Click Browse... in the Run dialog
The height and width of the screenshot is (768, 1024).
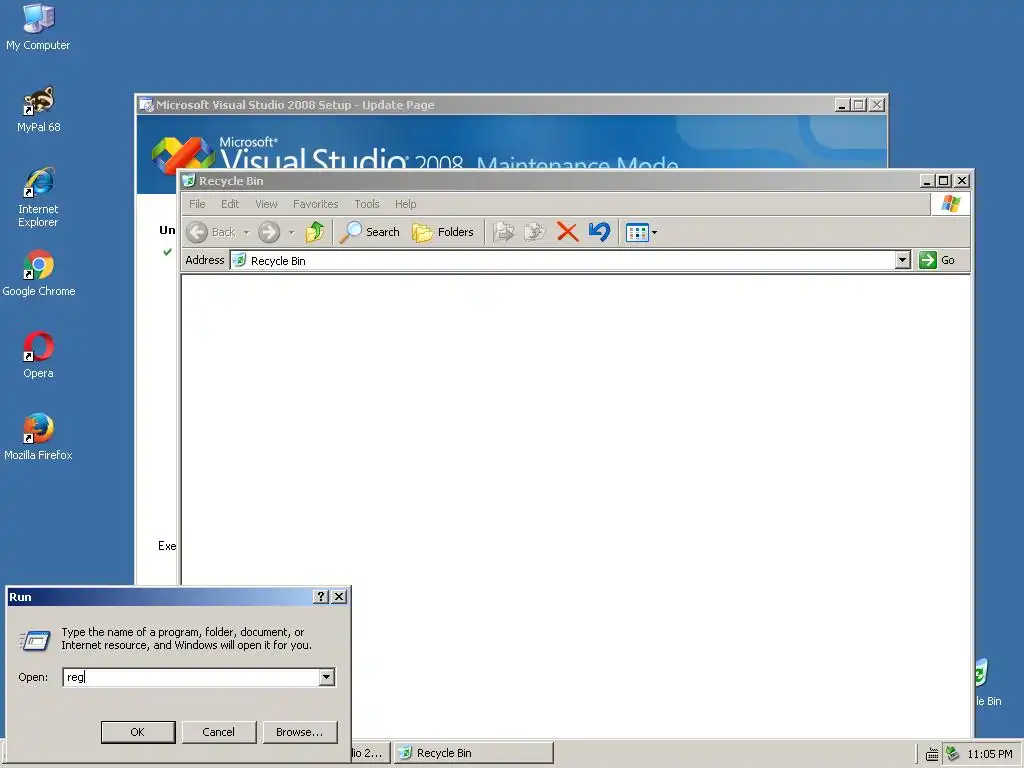299,731
